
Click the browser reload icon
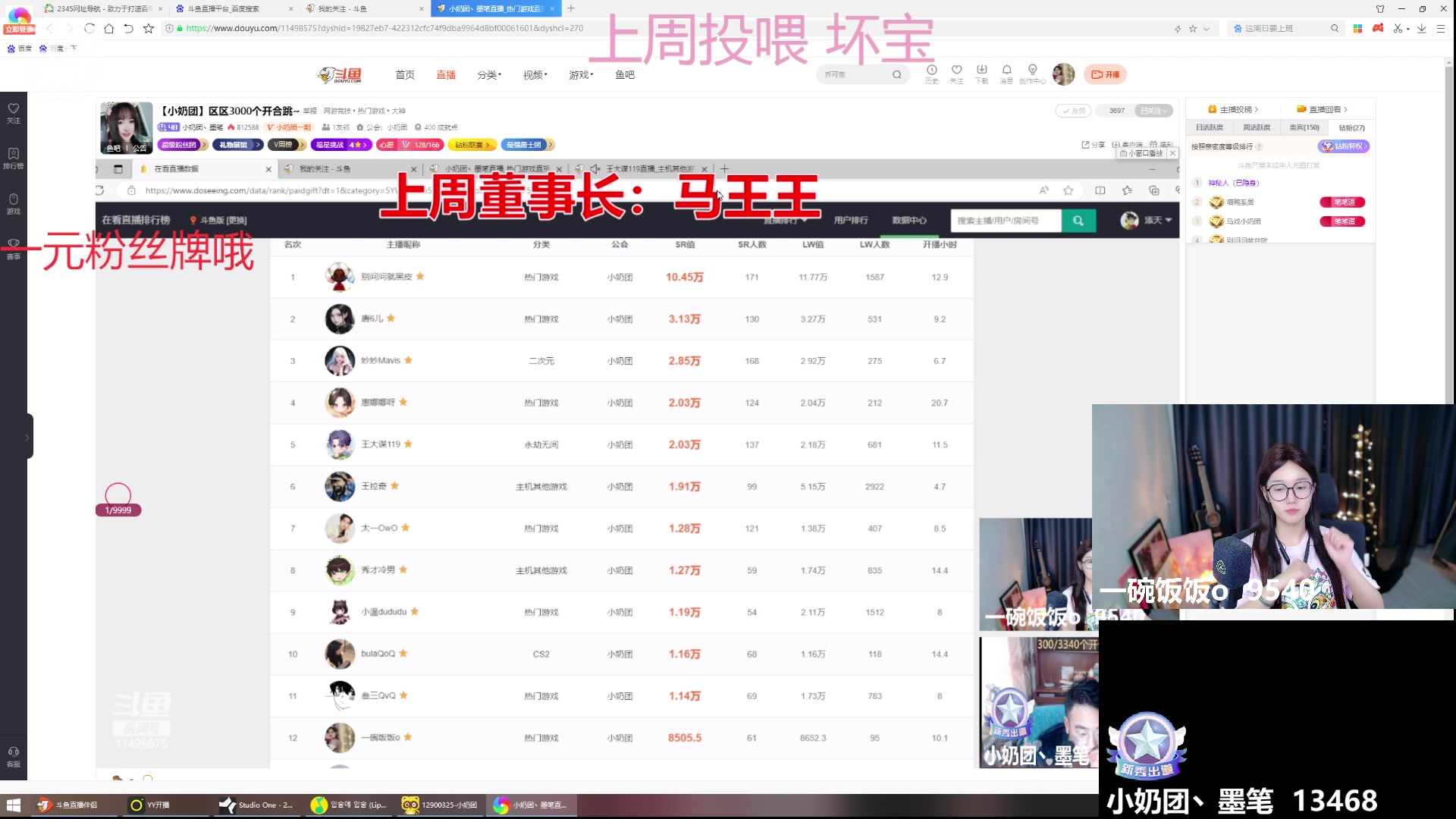[x=89, y=28]
